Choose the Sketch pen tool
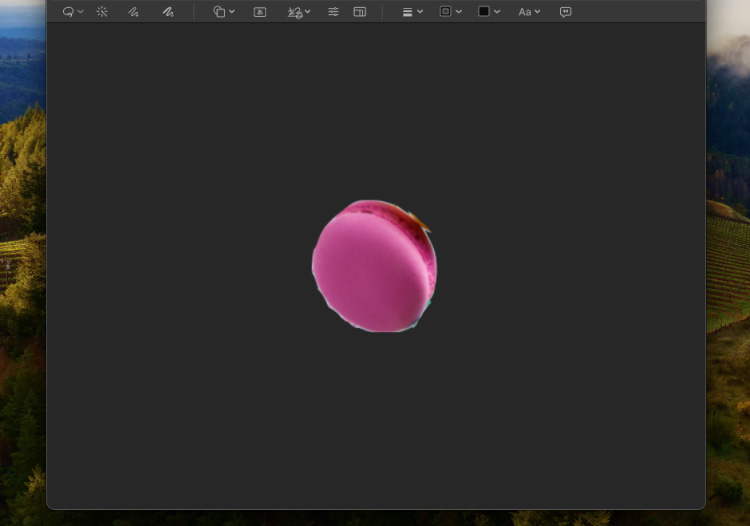The width and height of the screenshot is (750, 526). point(133,12)
